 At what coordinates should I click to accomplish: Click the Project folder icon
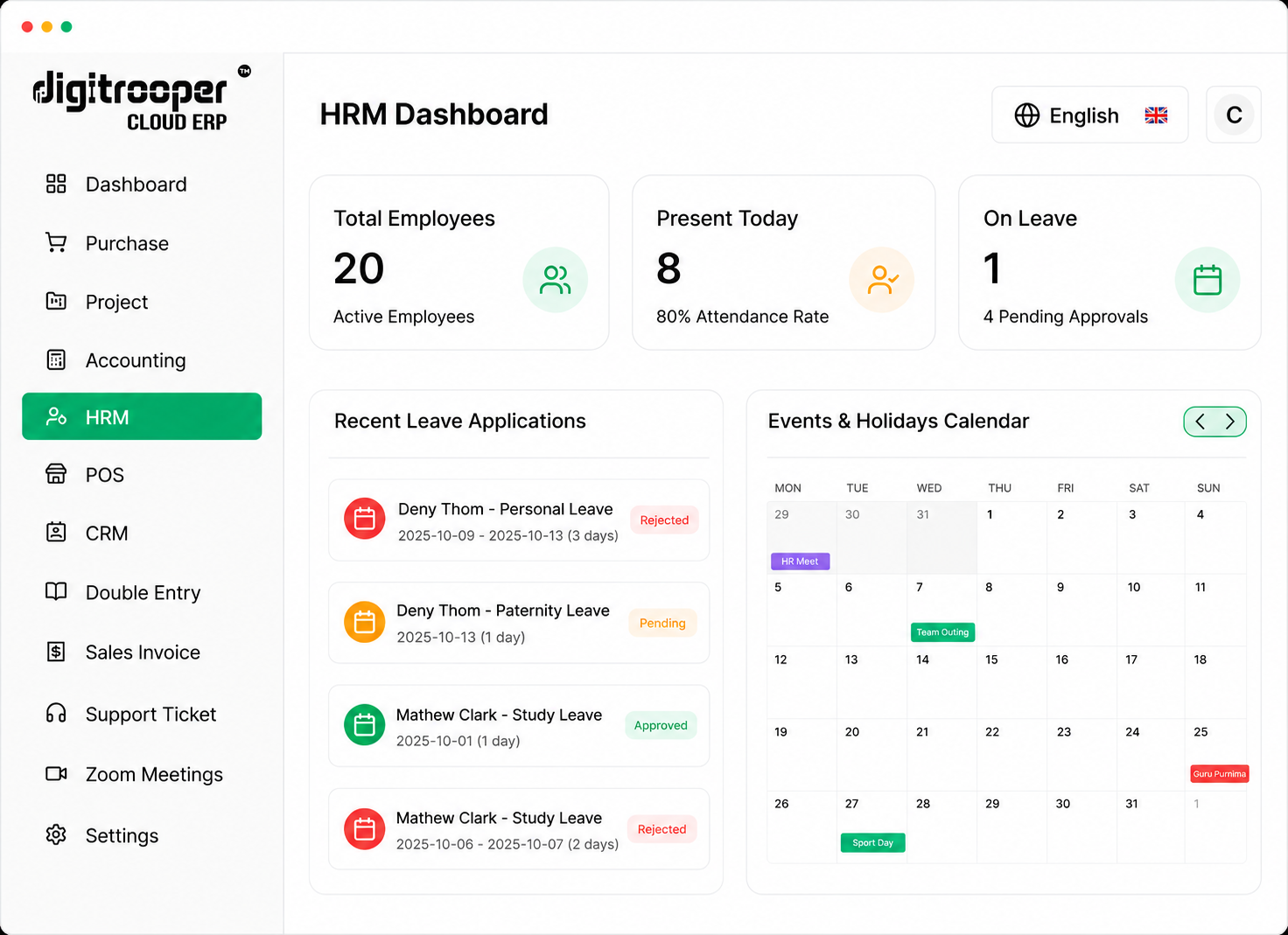pyautogui.click(x=56, y=301)
